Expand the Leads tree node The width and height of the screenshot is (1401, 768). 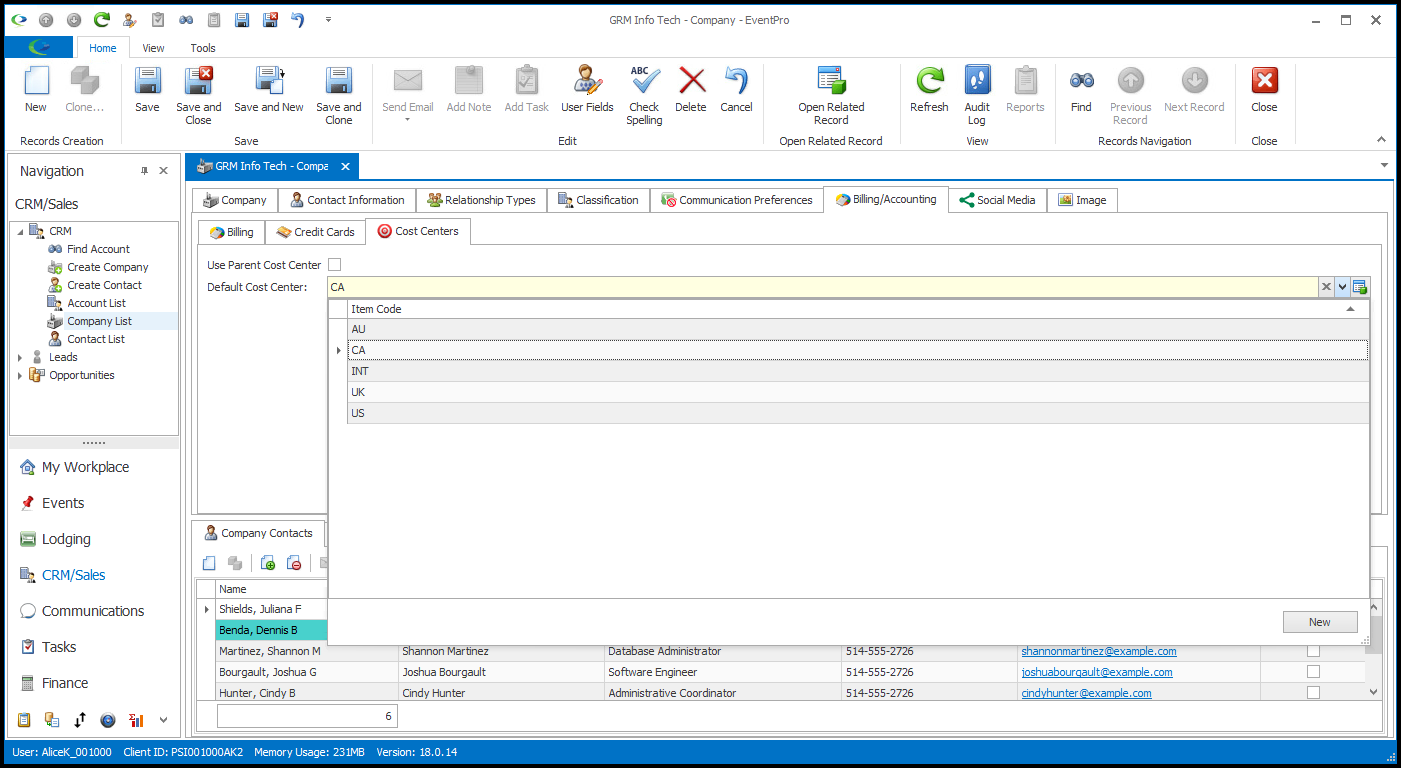point(20,357)
